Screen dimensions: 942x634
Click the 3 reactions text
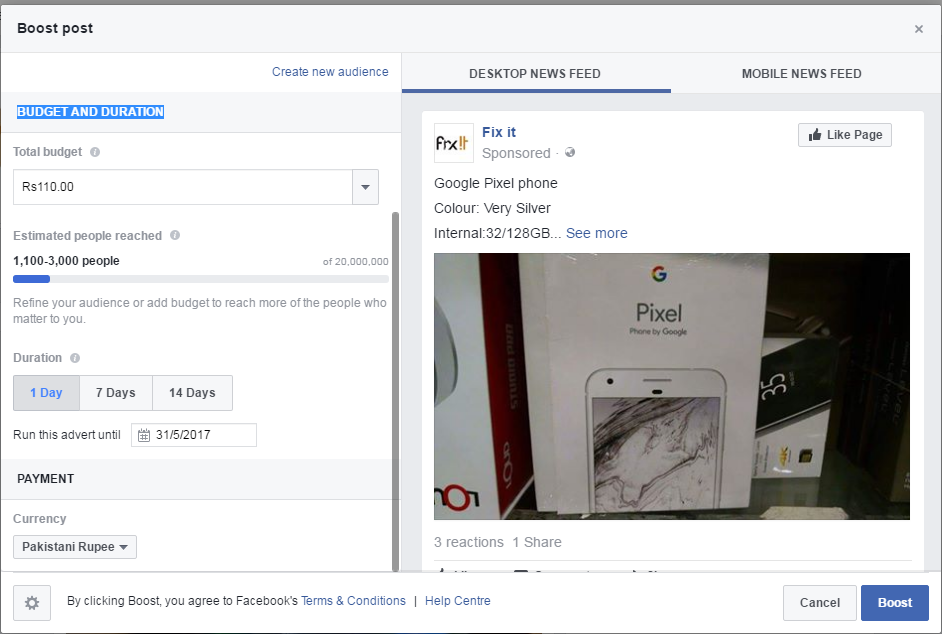469,542
